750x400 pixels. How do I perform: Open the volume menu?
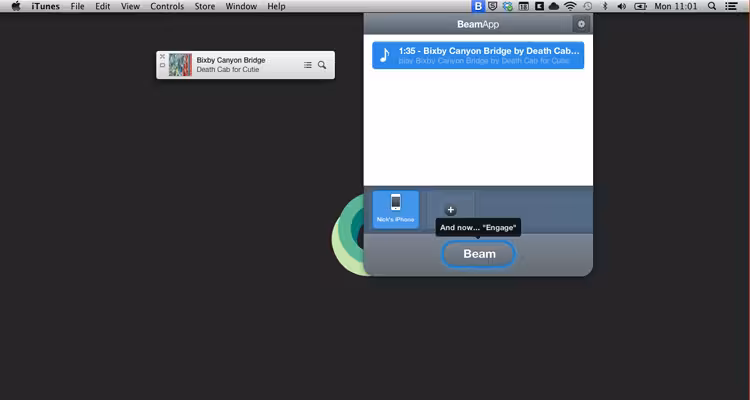tap(621, 6)
